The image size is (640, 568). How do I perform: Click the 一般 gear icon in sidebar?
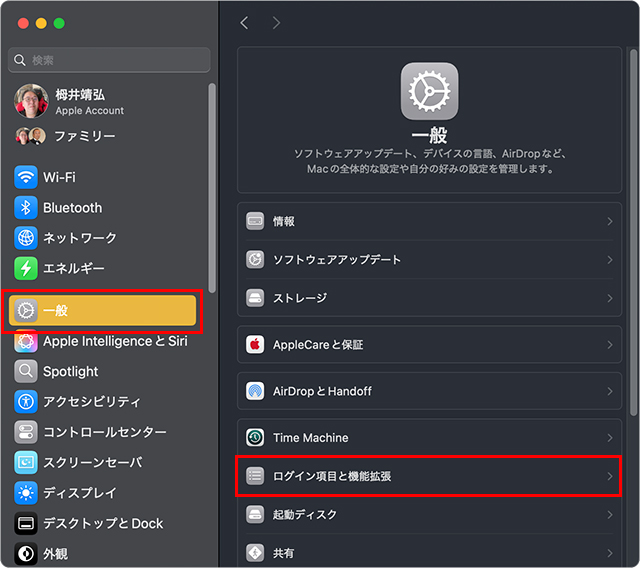[26, 311]
